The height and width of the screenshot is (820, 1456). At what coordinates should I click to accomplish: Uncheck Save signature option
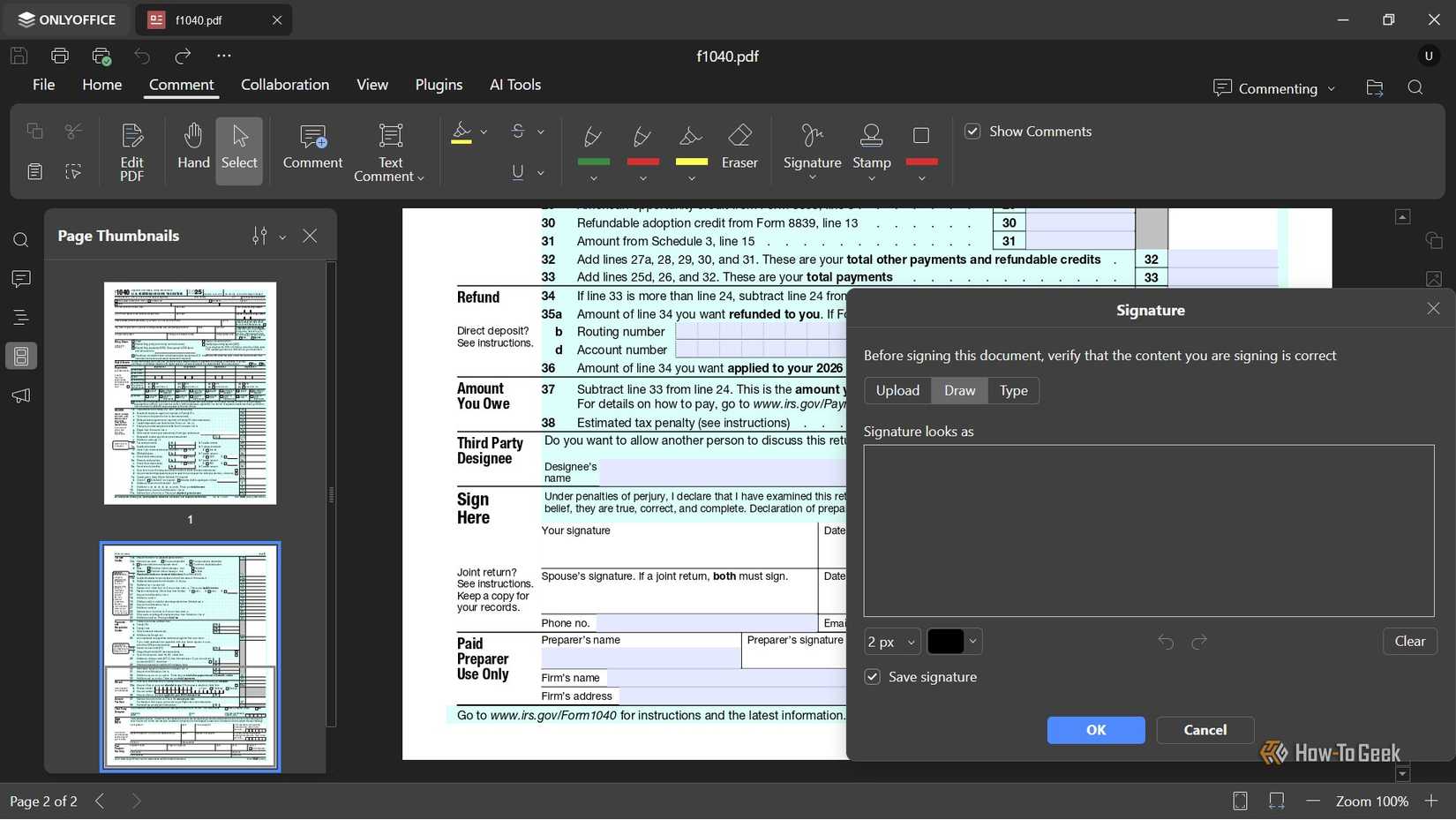click(872, 677)
